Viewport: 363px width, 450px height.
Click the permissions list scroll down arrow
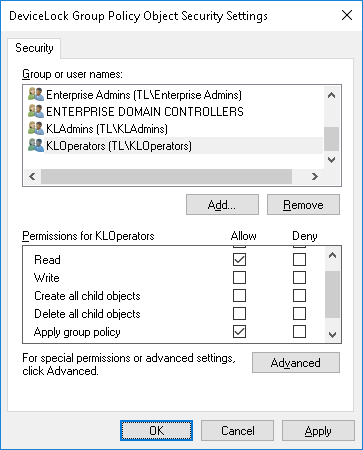click(x=332, y=334)
